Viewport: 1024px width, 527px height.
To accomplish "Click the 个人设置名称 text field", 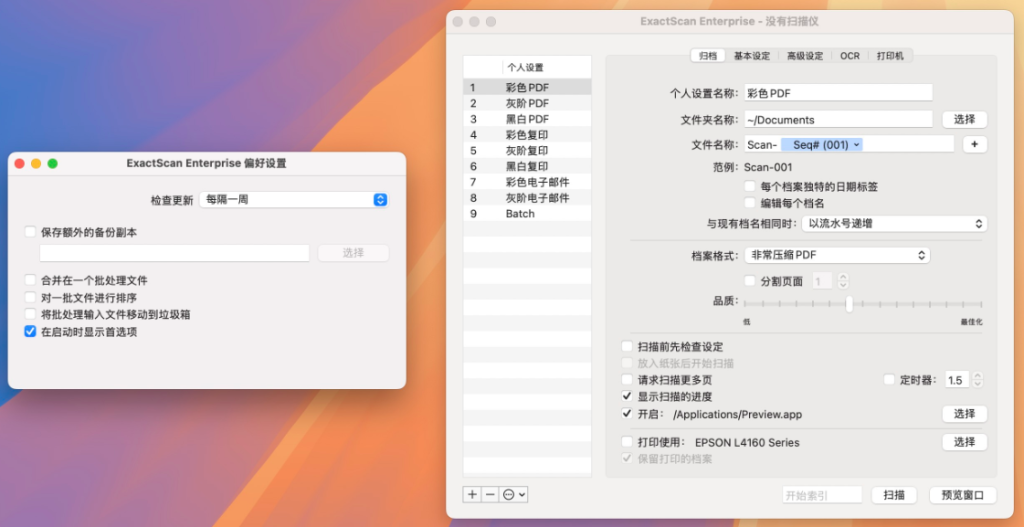I will 837,93.
